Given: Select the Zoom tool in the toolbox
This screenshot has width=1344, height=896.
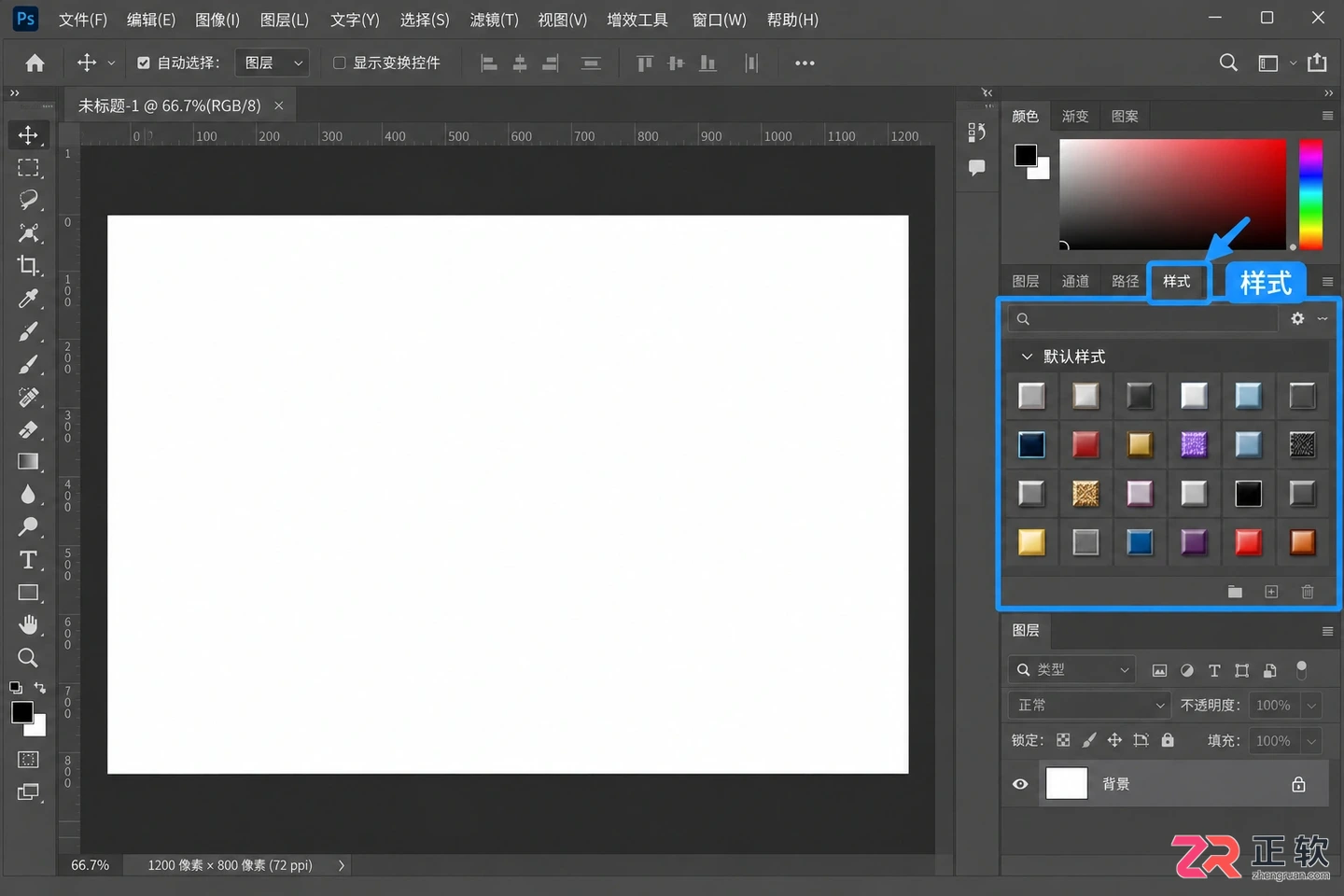Looking at the screenshot, I should pos(28,658).
